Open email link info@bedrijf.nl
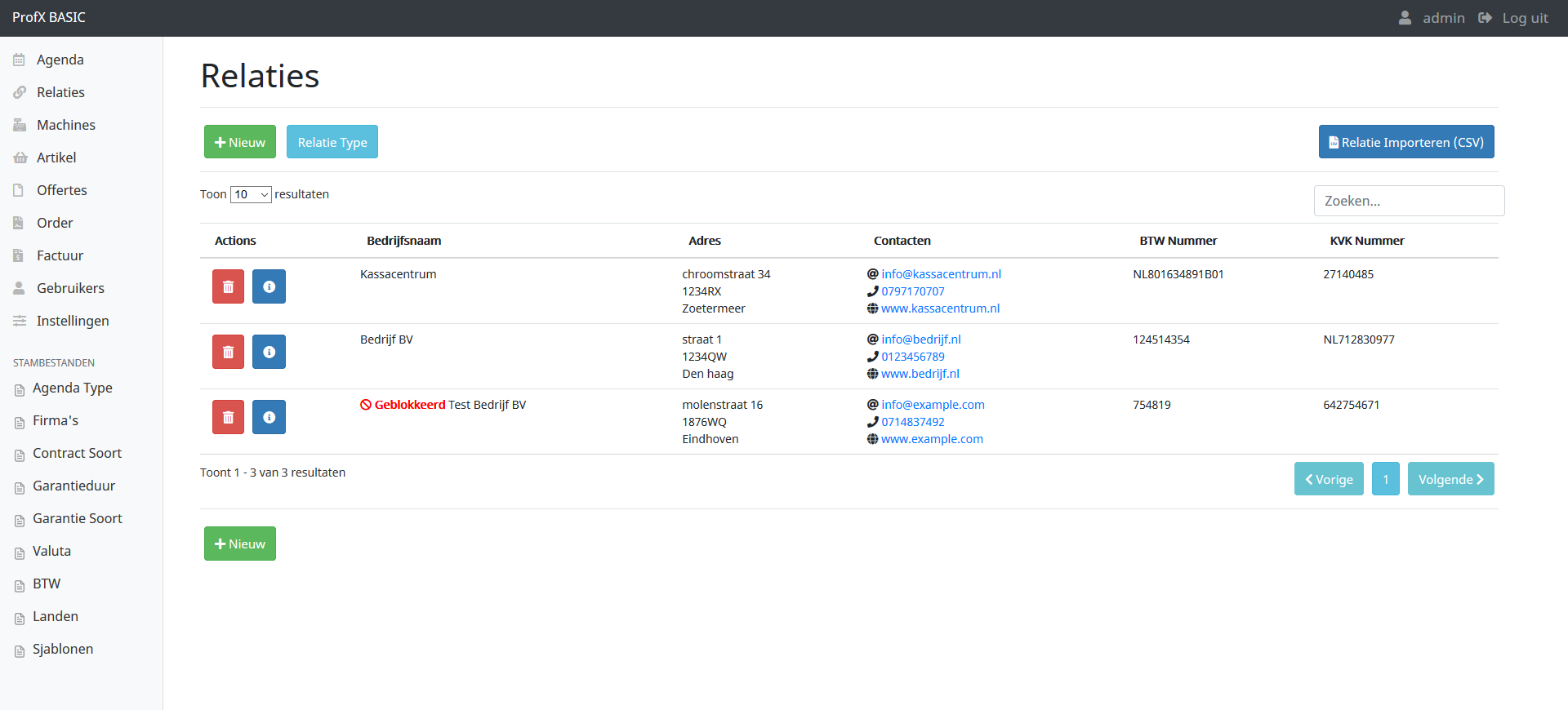1568x710 pixels. point(921,339)
